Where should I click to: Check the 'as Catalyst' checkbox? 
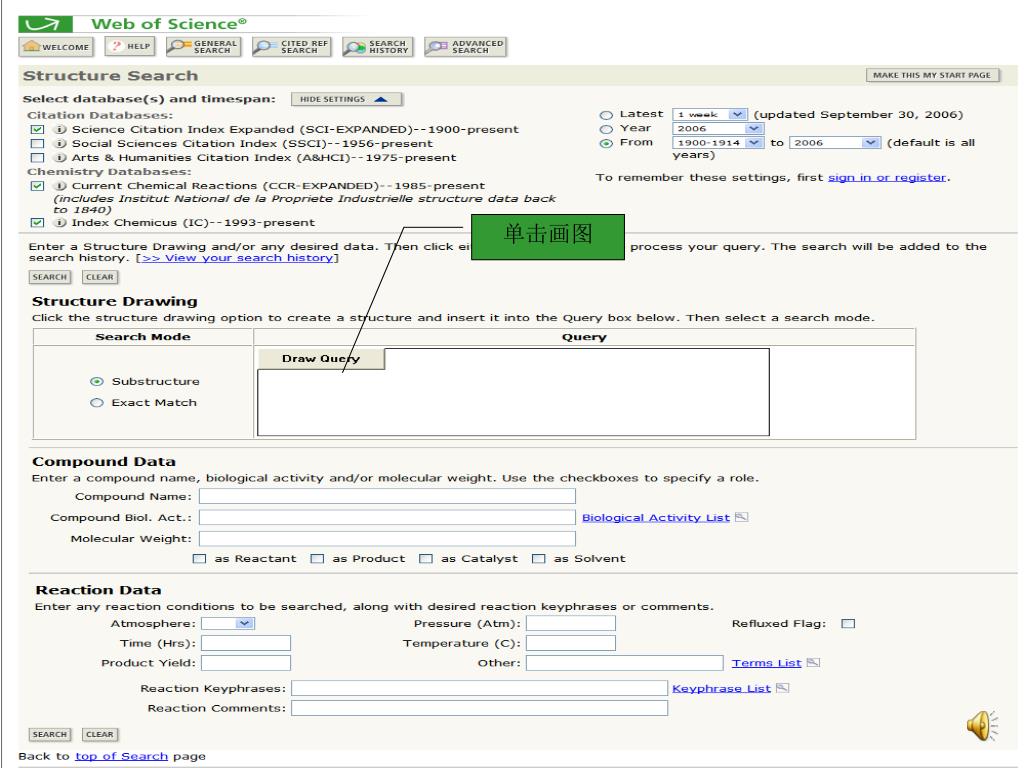[426, 559]
